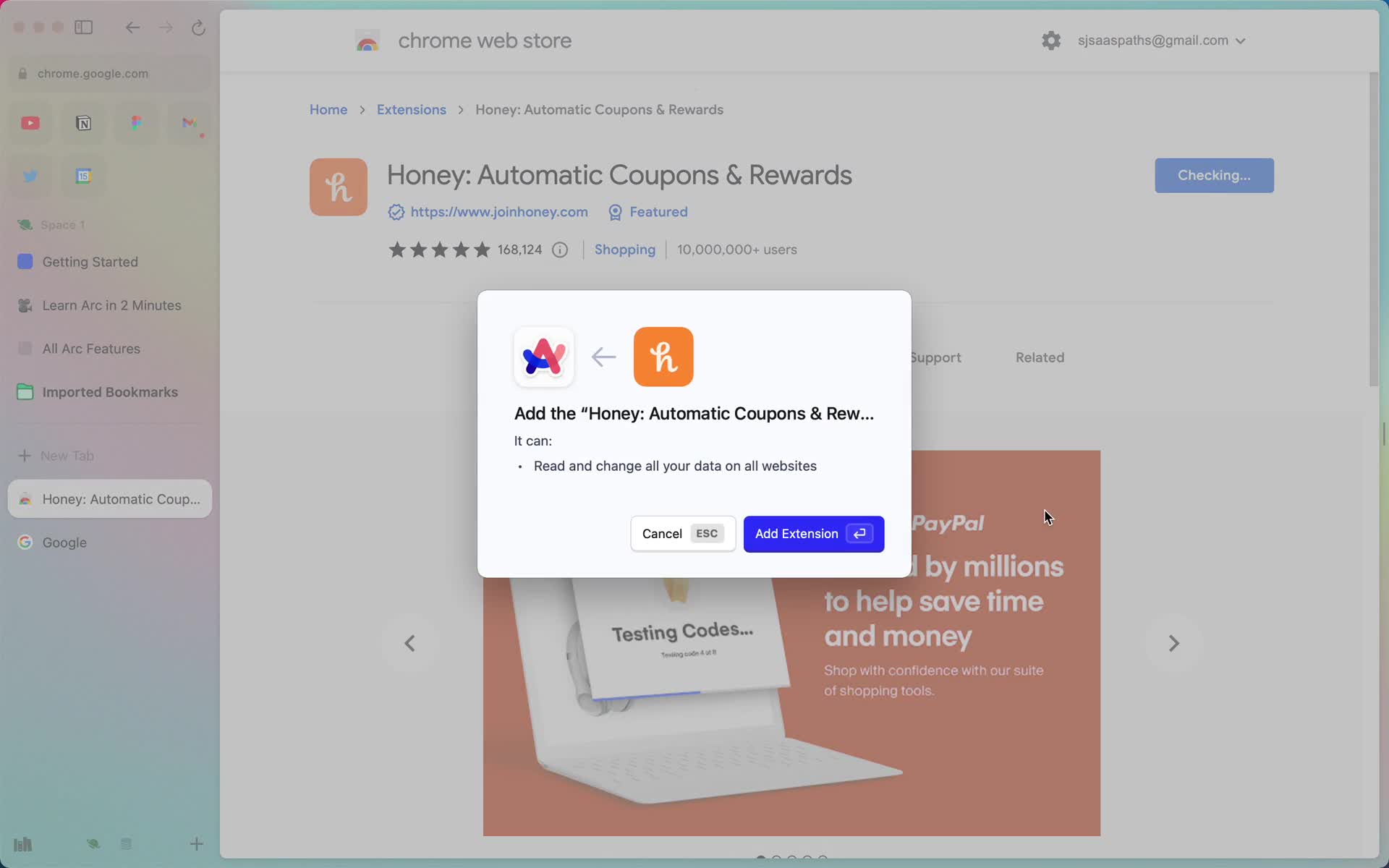Select the Extensions breadcrumb link
The image size is (1389, 868).
tap(411, 109)
